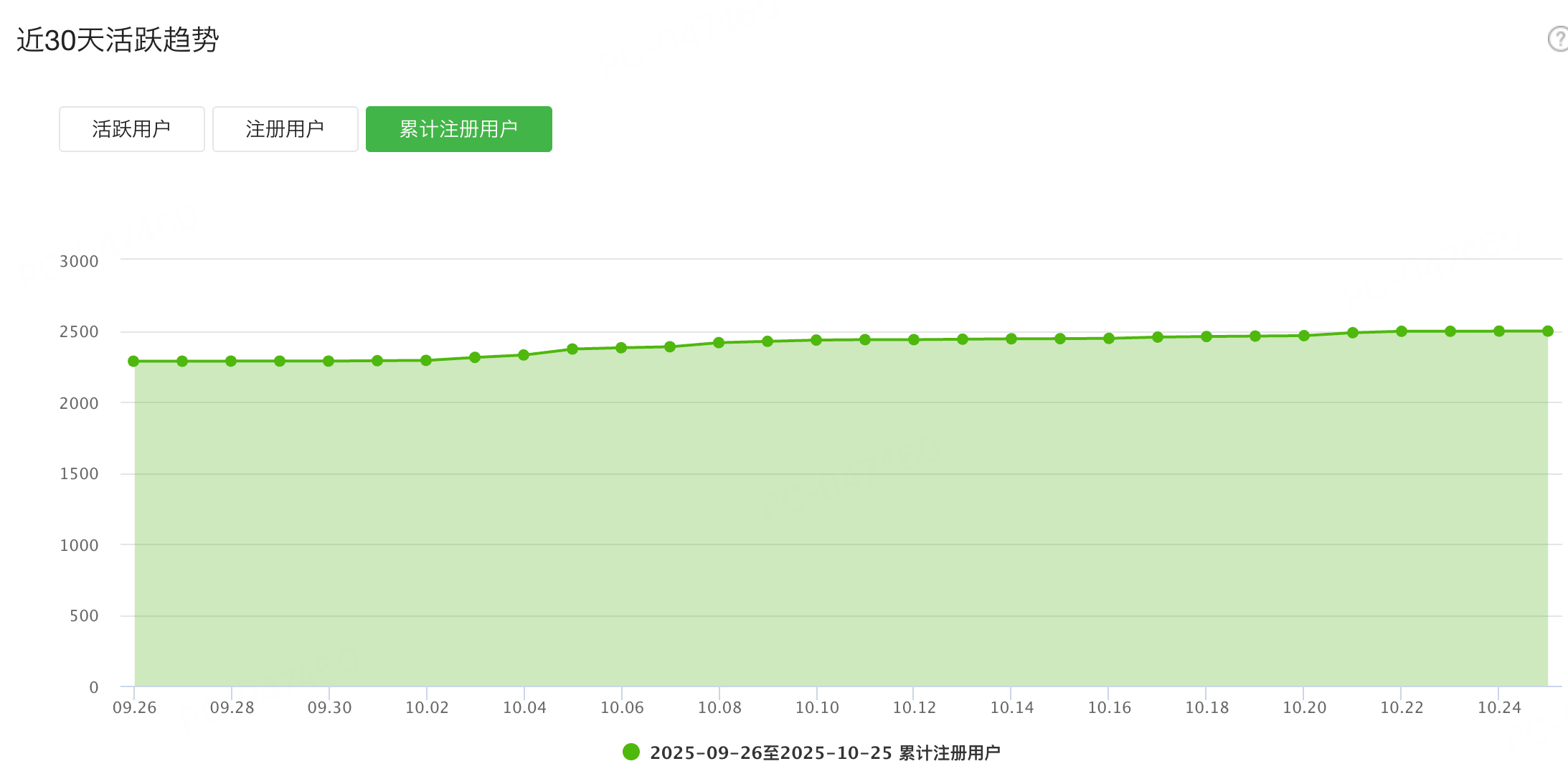Click the help question mark icon
Viewport: 1568px width, 779px height.
1558,39
